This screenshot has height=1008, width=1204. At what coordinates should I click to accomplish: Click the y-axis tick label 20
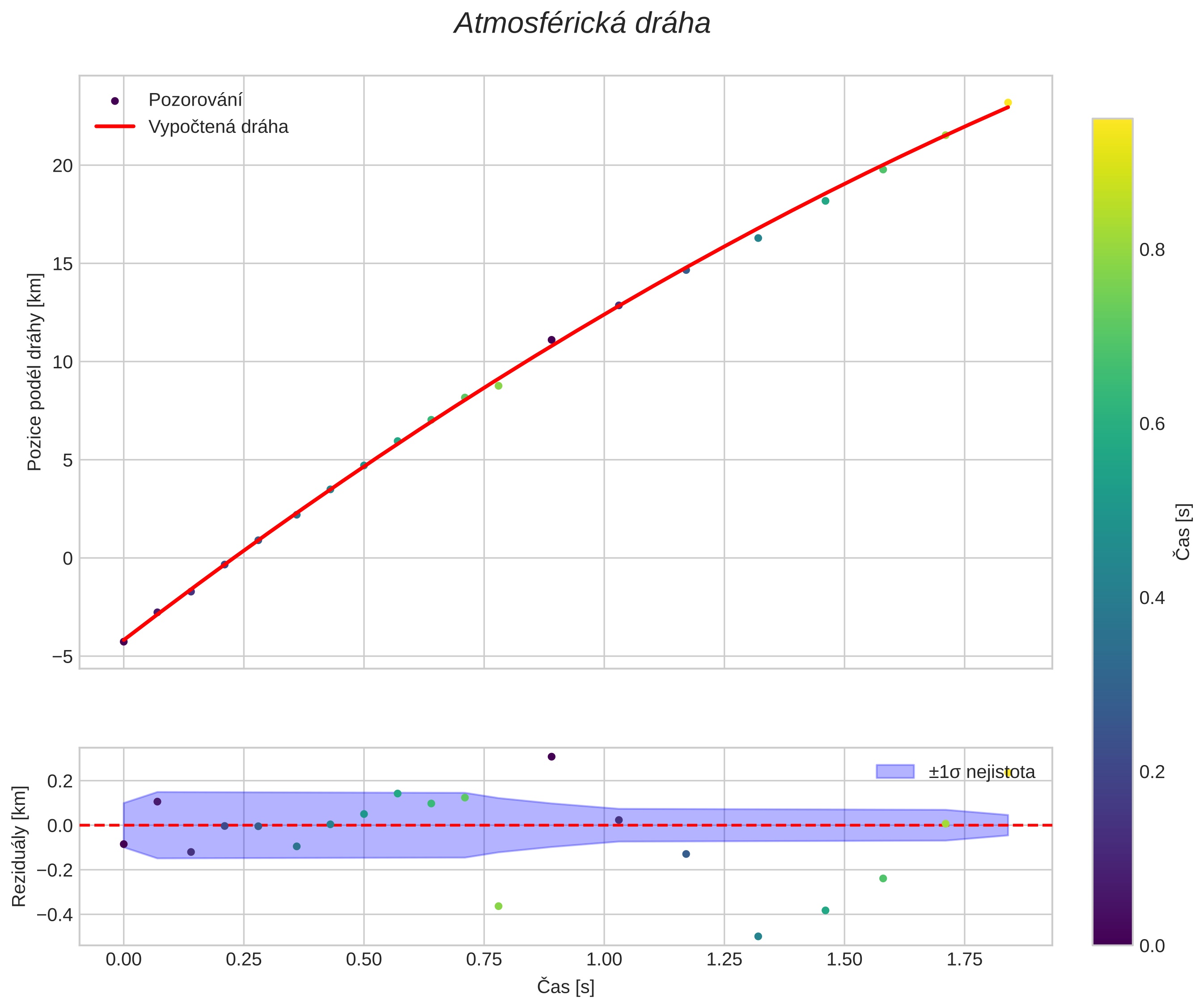[63, 166]
